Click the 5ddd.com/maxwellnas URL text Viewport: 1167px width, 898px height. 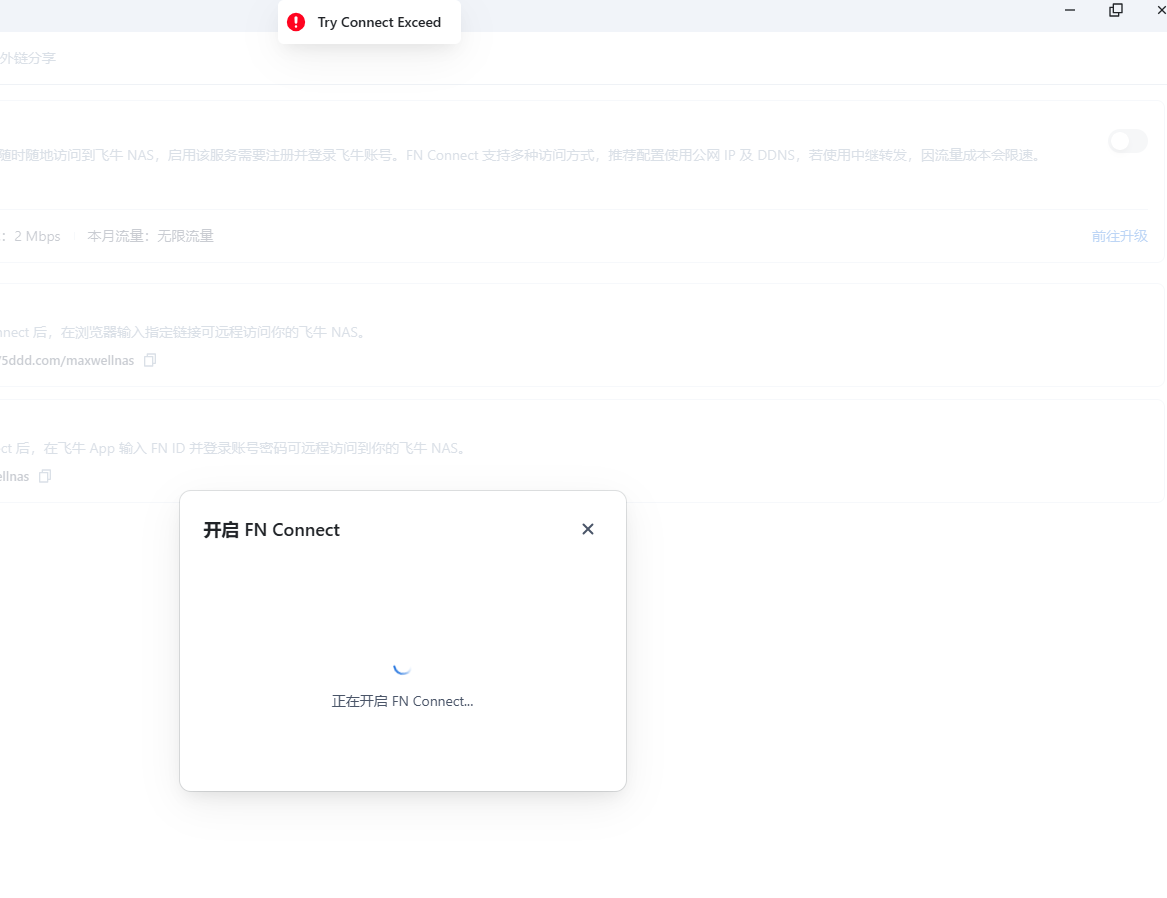pos(67,360)
